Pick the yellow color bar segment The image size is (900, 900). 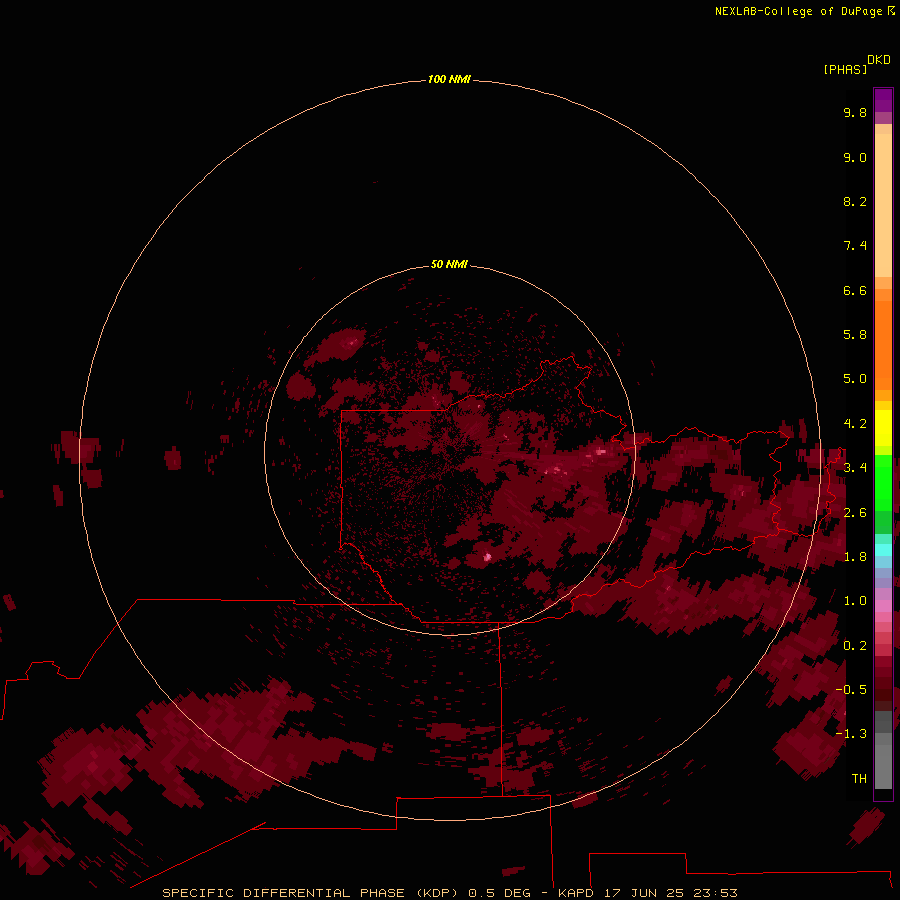[x=883, y=428]
